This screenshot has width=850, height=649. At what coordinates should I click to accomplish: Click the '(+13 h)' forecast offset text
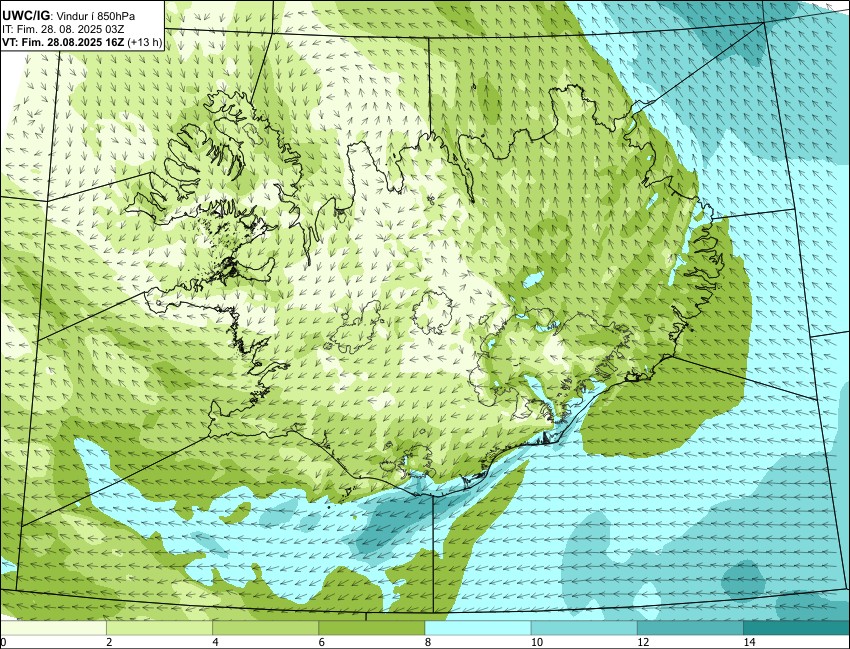pyautogui.click(x=144, y=43)
